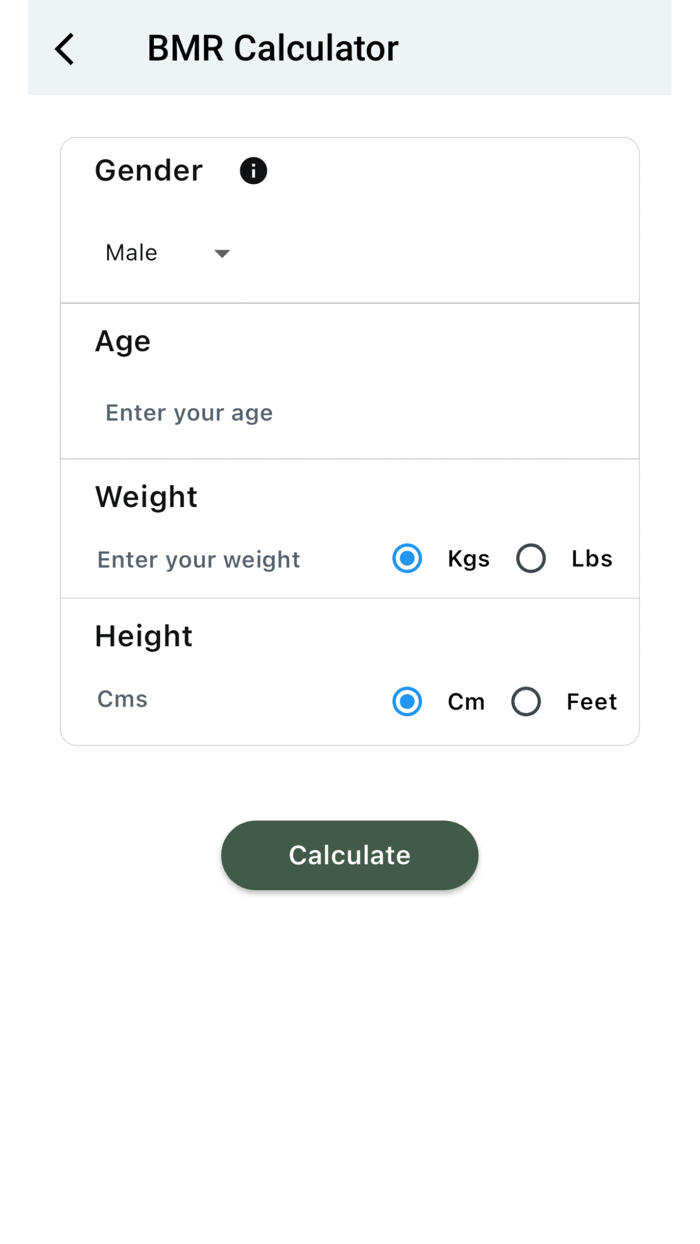700x1244 pixels.
Task: Click the 'Gender' section heading
Action: pos(149,171)
